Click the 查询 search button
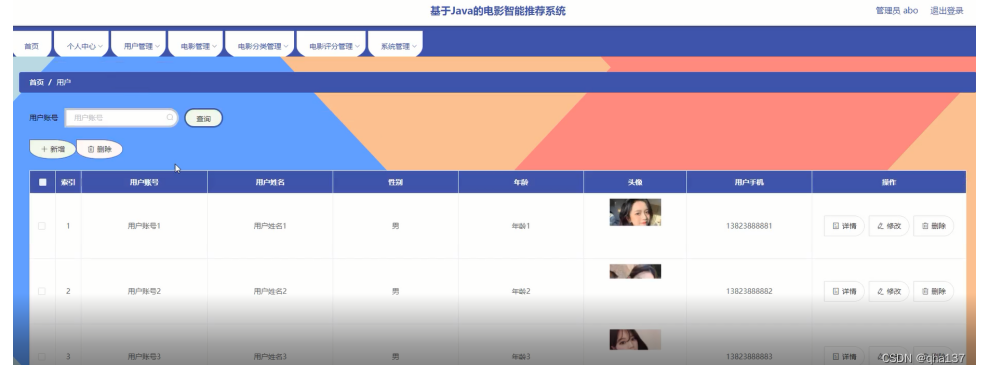 click(x=203, y=118)
